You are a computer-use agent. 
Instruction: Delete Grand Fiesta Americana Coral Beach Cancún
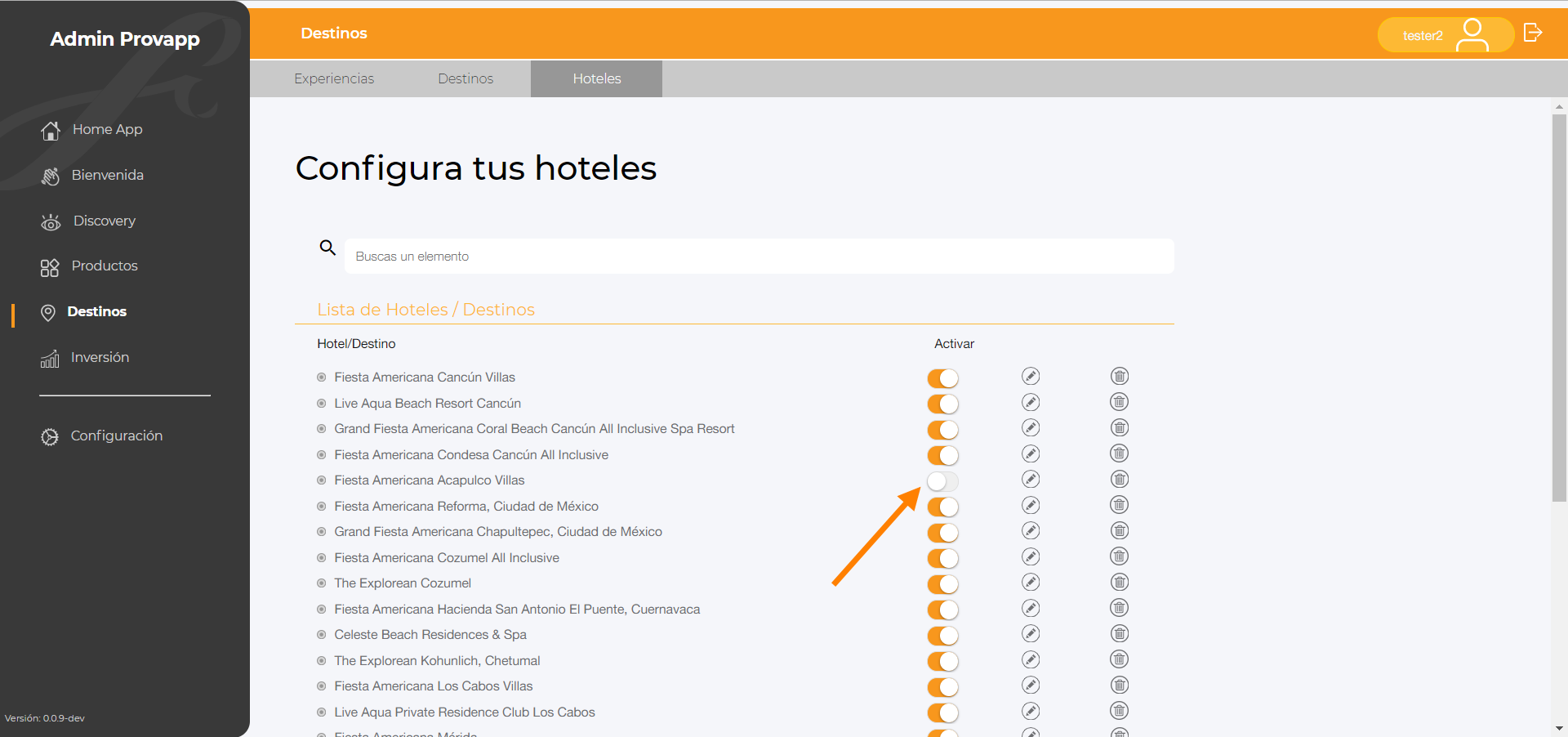1120,427
